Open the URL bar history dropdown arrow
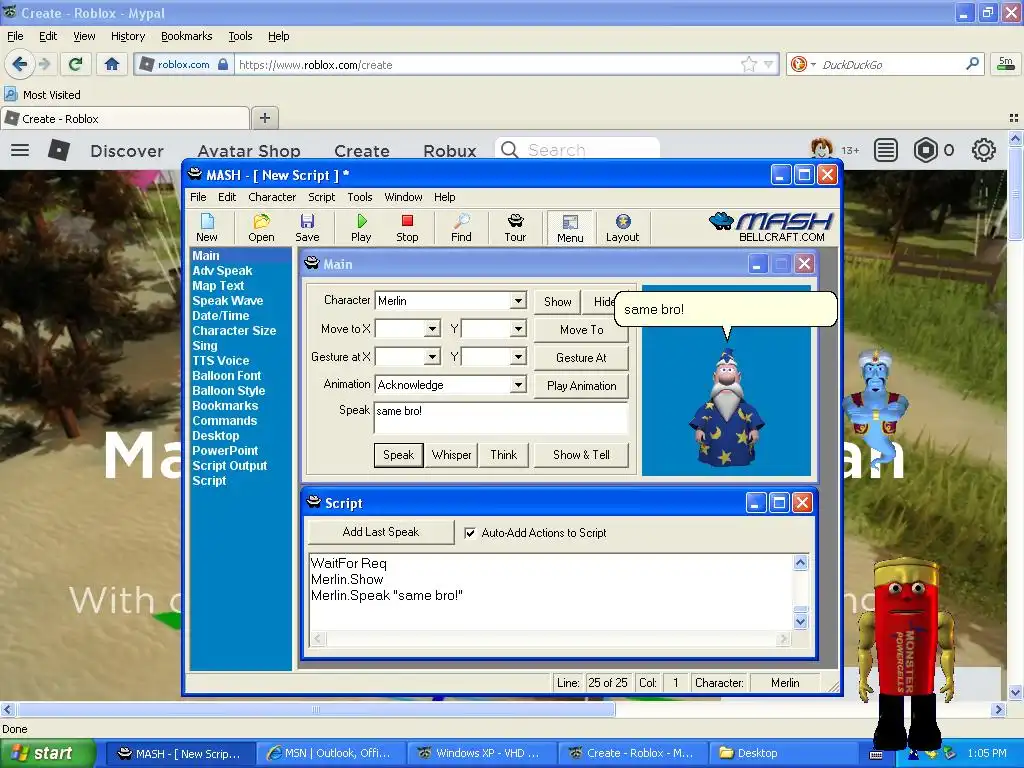This screenshot has width=1024, height=768. point(768,64)
